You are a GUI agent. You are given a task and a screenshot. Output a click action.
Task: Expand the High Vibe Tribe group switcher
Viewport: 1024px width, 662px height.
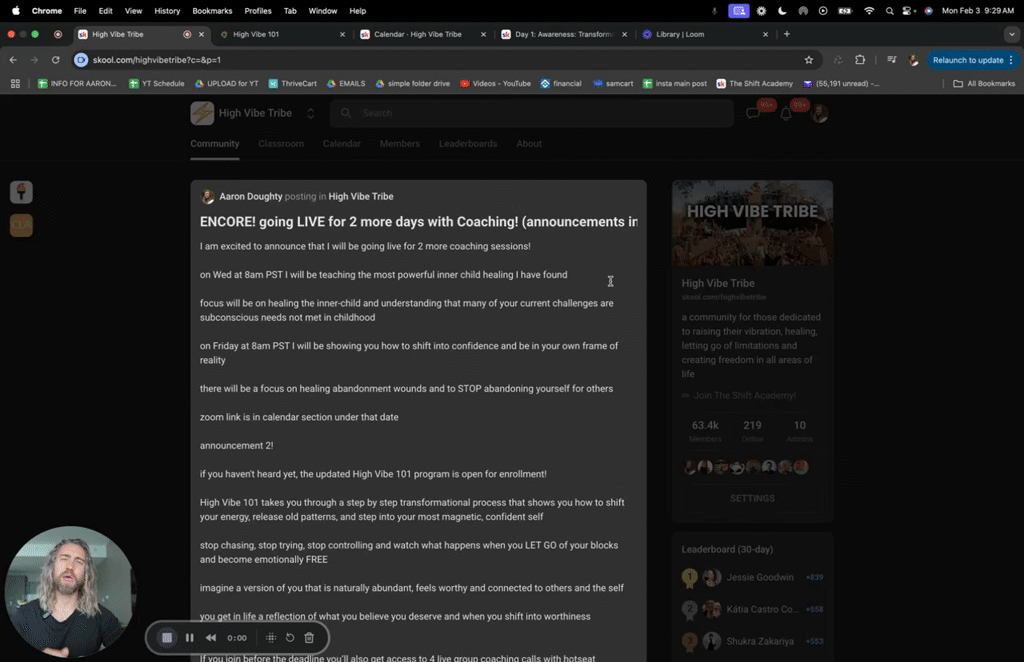click(311, 114)
